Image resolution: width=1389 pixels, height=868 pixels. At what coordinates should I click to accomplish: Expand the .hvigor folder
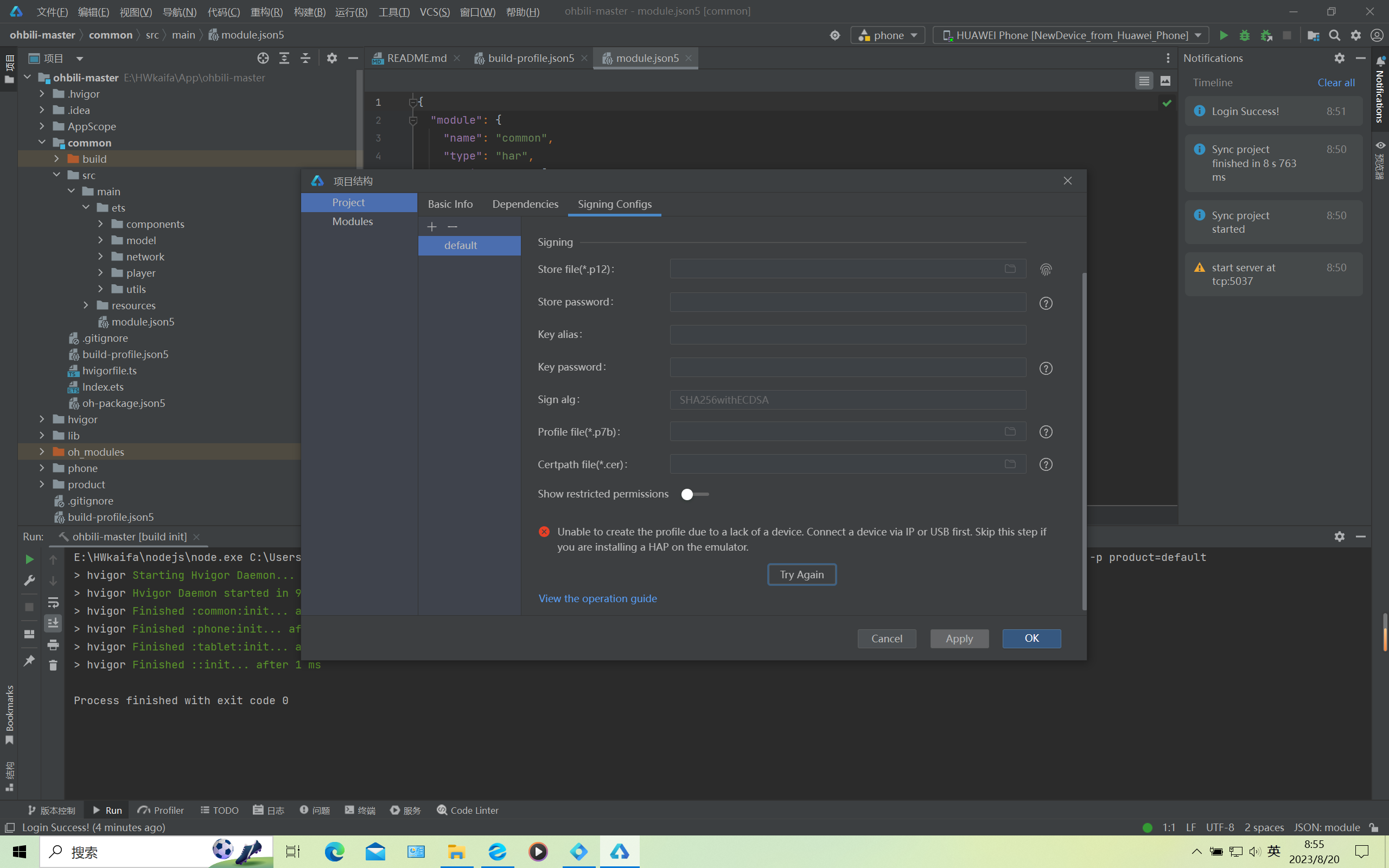tap(42, 93)
